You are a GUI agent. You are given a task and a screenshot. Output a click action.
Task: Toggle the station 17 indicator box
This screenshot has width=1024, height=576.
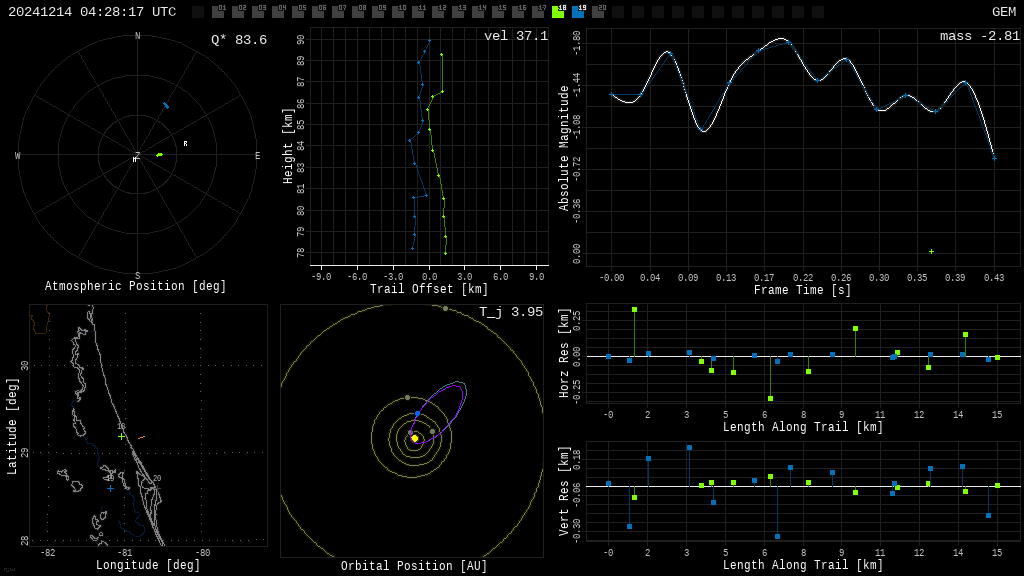538,12
